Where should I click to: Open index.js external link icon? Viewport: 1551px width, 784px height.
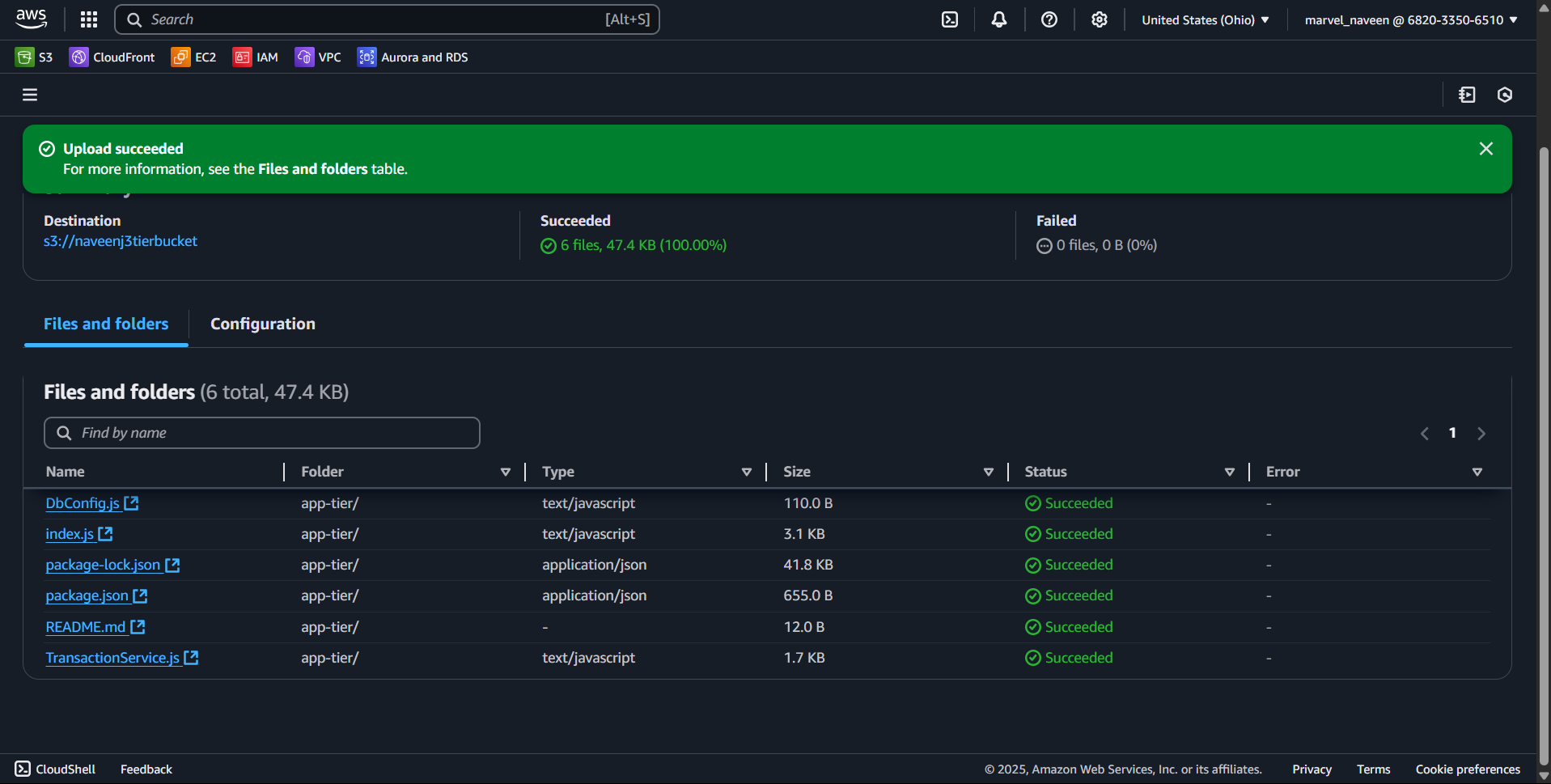tap(105, 534)
